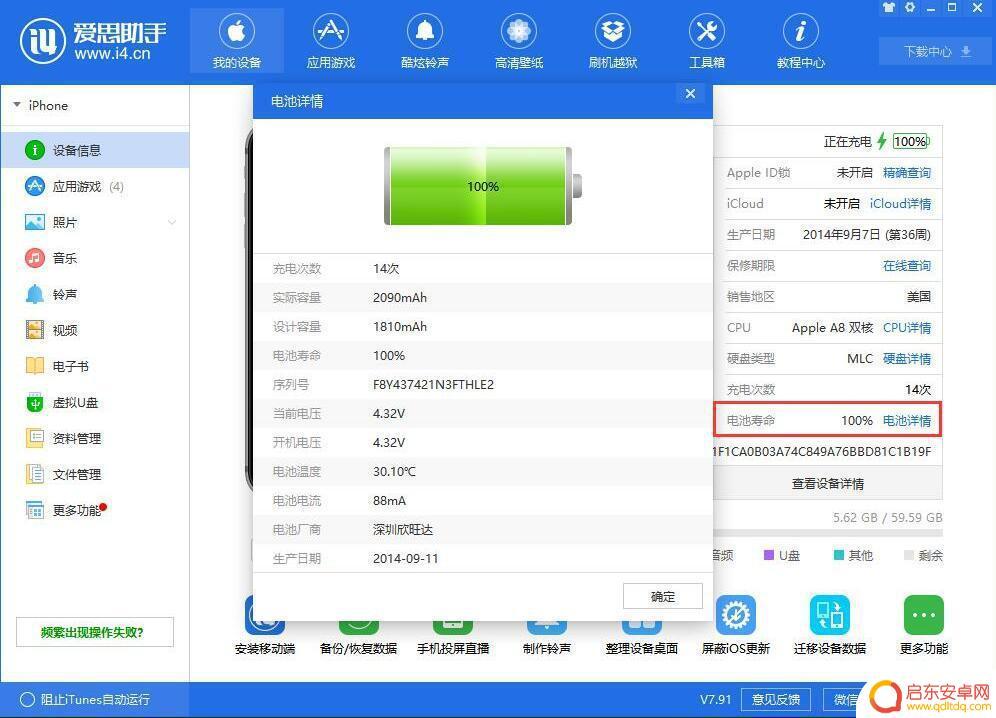This screenshot has width=996, height=718.
Task: Click the shirt skin icon in title bar
Action: click(x=889, y=8)
